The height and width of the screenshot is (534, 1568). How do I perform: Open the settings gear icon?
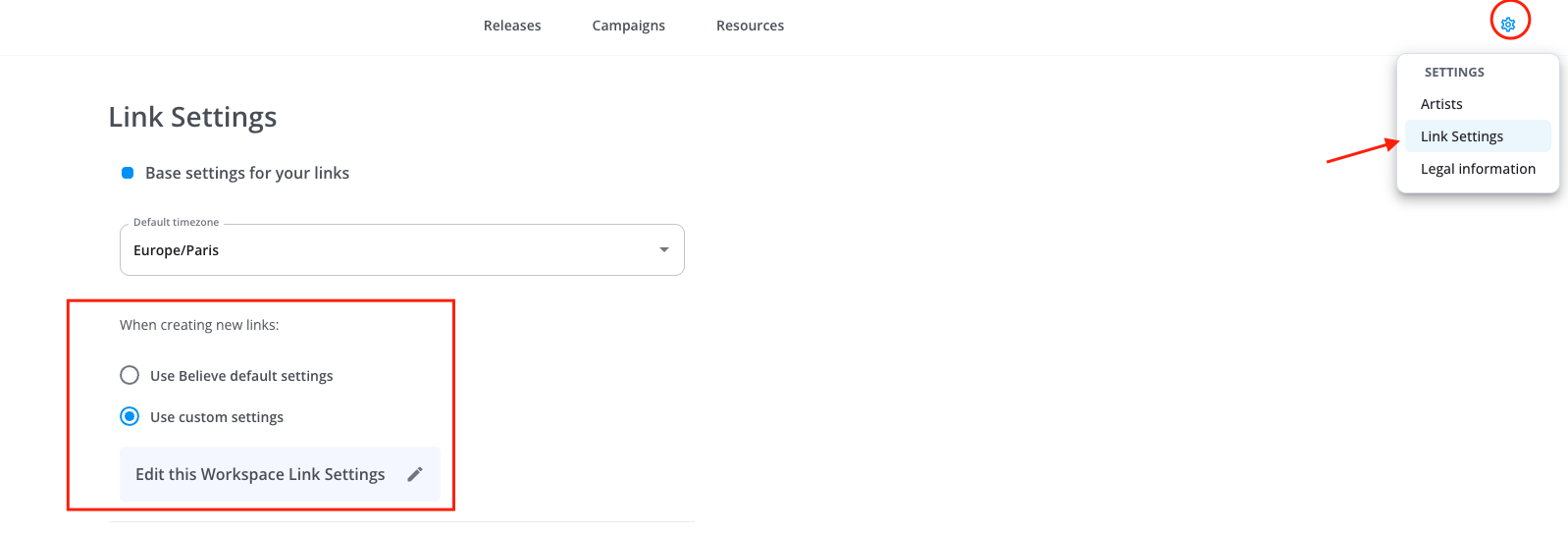click(x=1508, y=24)
